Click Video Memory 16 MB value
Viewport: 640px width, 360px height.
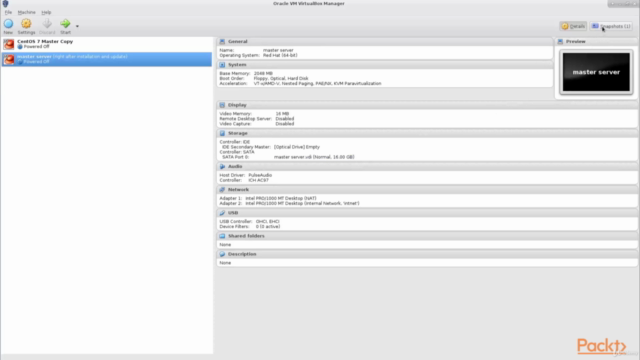tap(282, 114)
